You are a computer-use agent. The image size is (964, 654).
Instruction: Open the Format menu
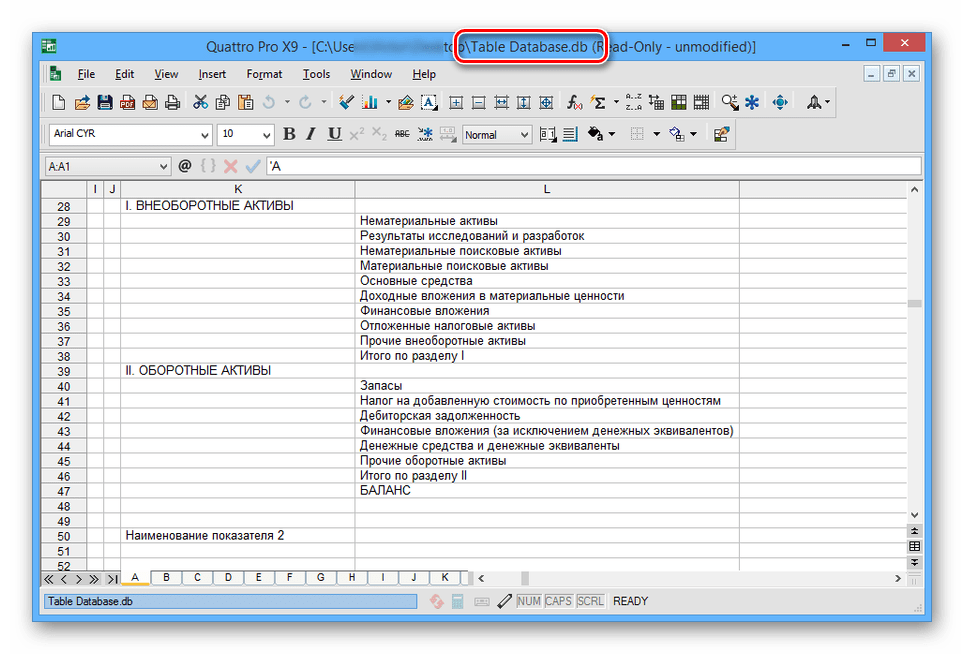click(264, 74)
